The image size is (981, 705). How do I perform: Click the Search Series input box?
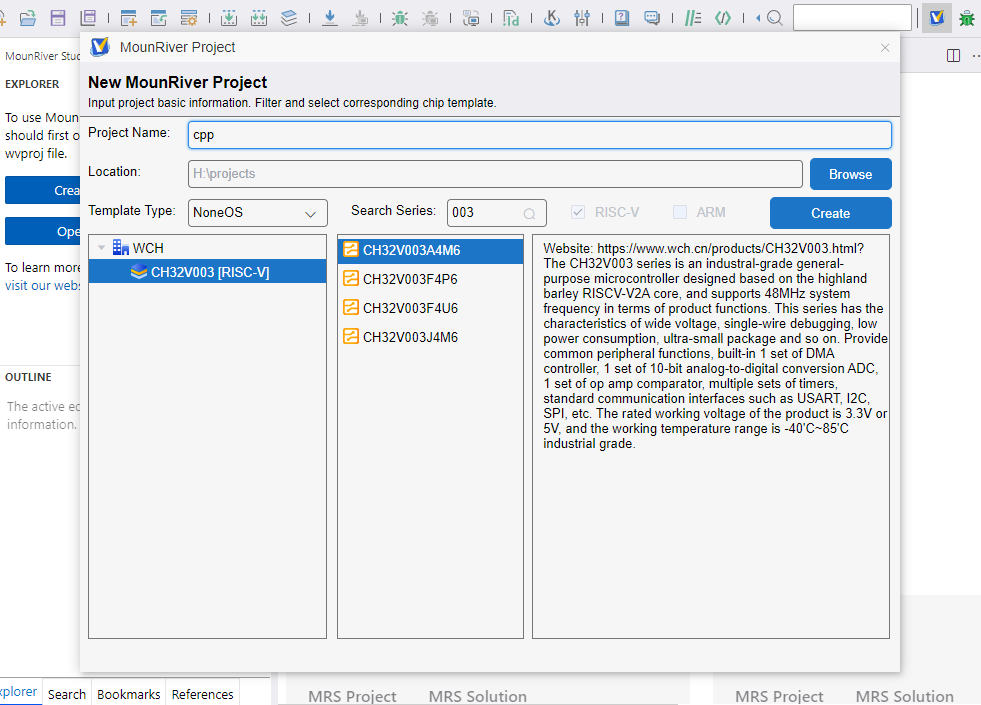click(496, 213)
